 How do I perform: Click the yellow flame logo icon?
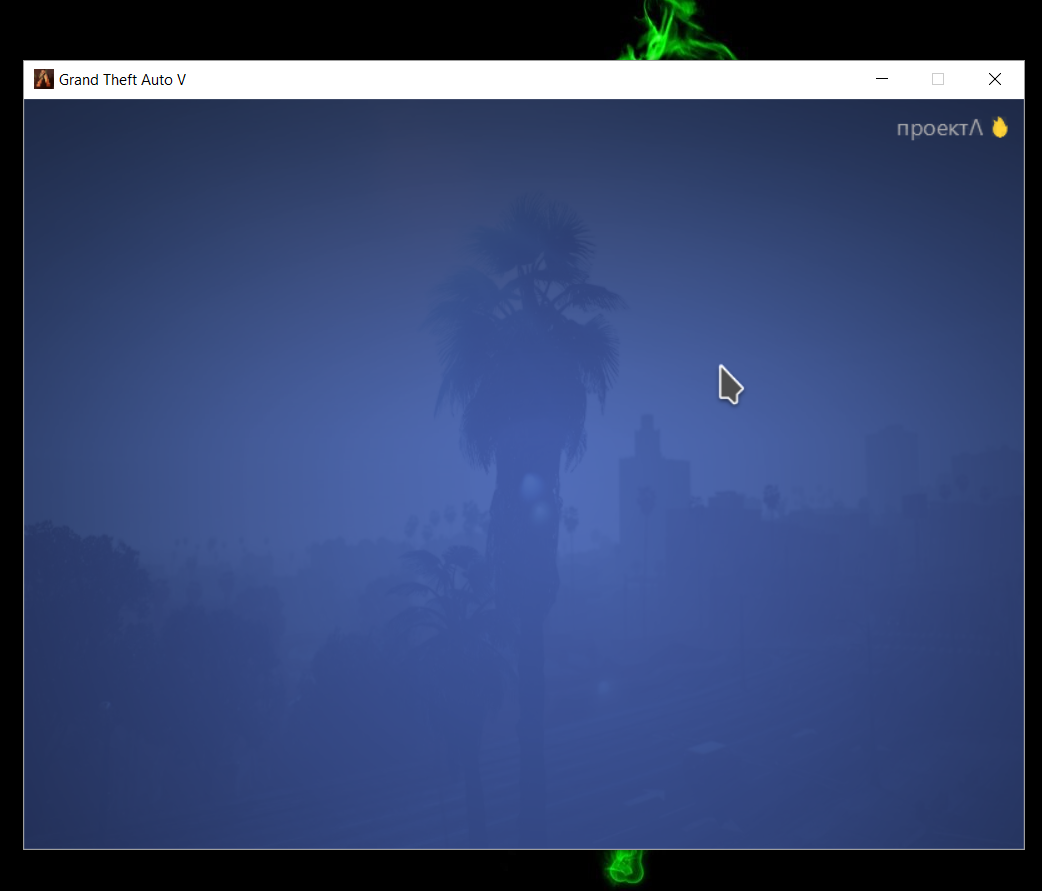(999, 128)
